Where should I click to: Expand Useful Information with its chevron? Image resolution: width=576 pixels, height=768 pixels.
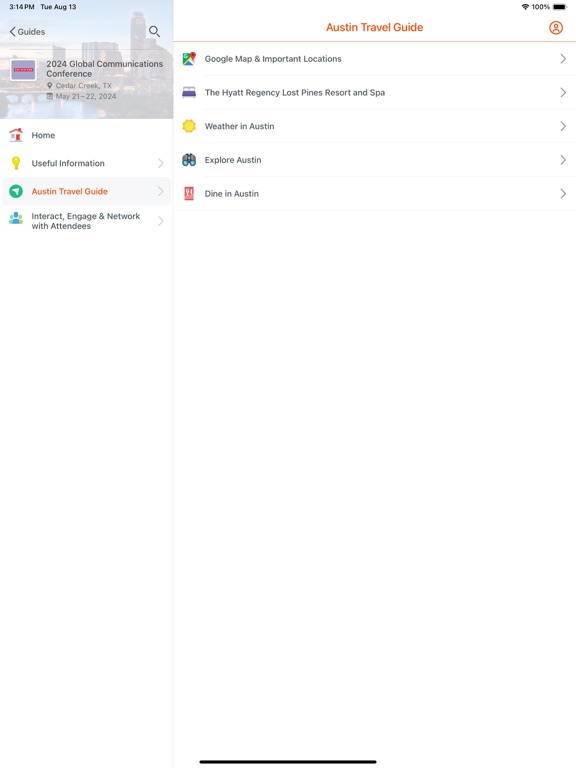click(x=161, y=163)
